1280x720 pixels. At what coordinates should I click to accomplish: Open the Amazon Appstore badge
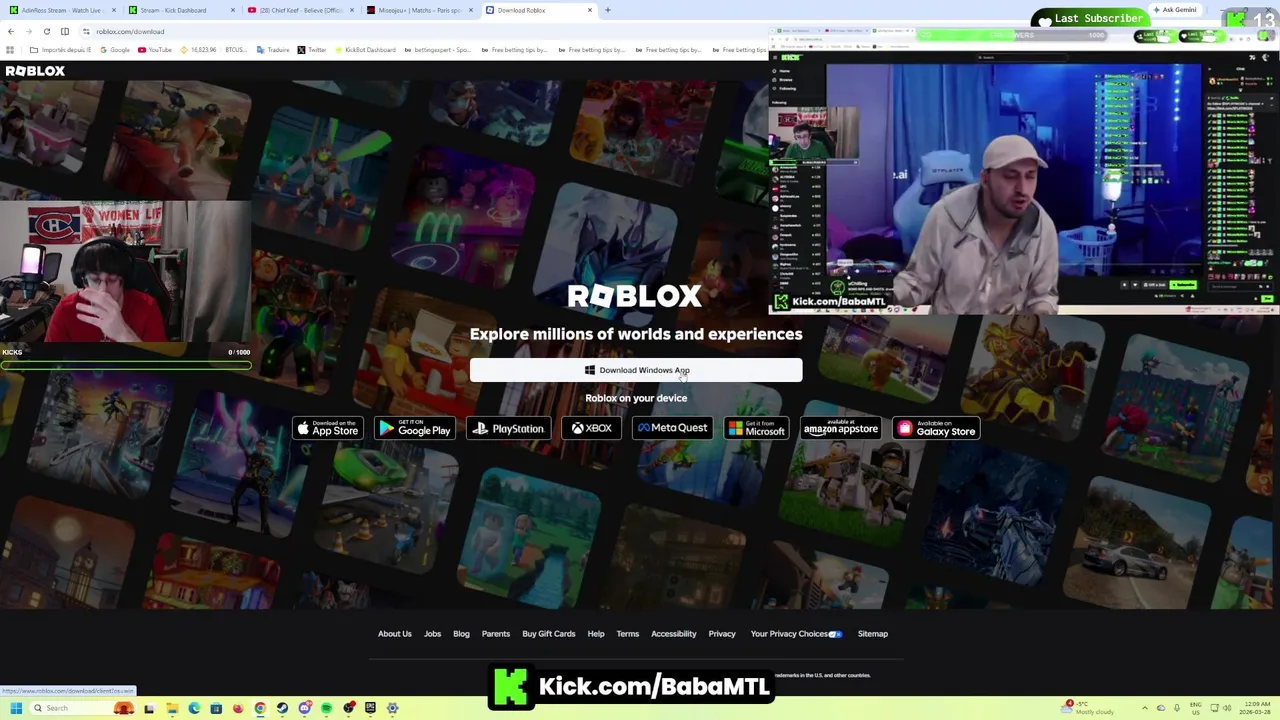point(840,429)
